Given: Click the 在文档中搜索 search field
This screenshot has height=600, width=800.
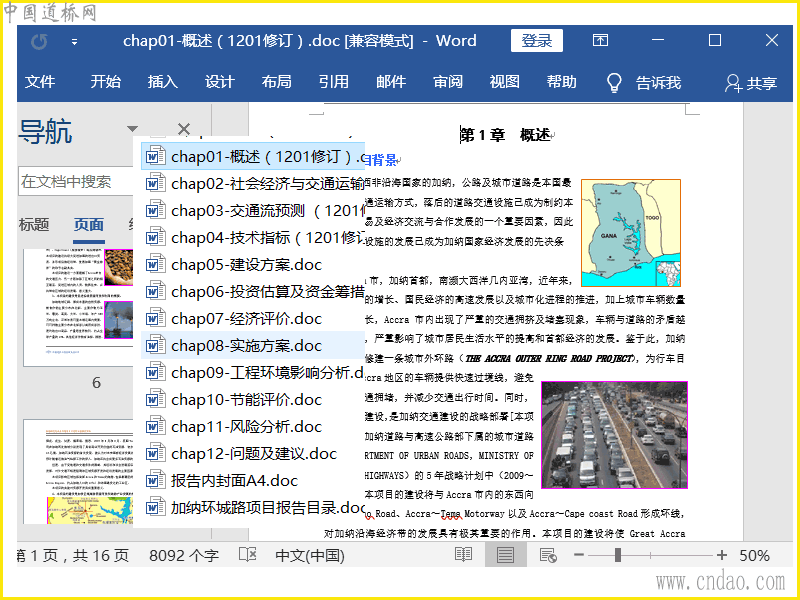Looking at the screenshot, I should (77, 181).
